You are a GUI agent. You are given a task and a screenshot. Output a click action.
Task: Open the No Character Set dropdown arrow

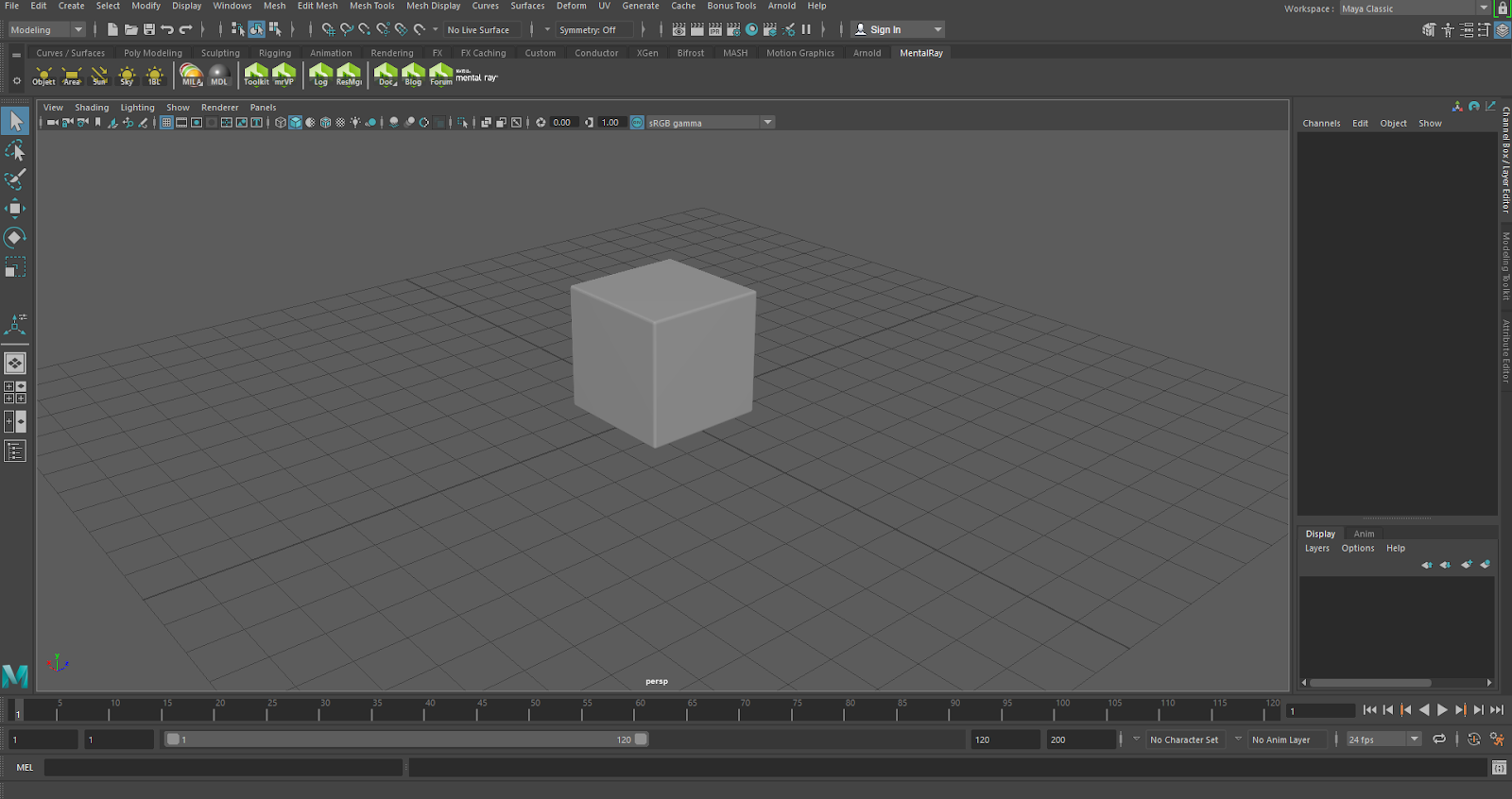point(1136,739)
